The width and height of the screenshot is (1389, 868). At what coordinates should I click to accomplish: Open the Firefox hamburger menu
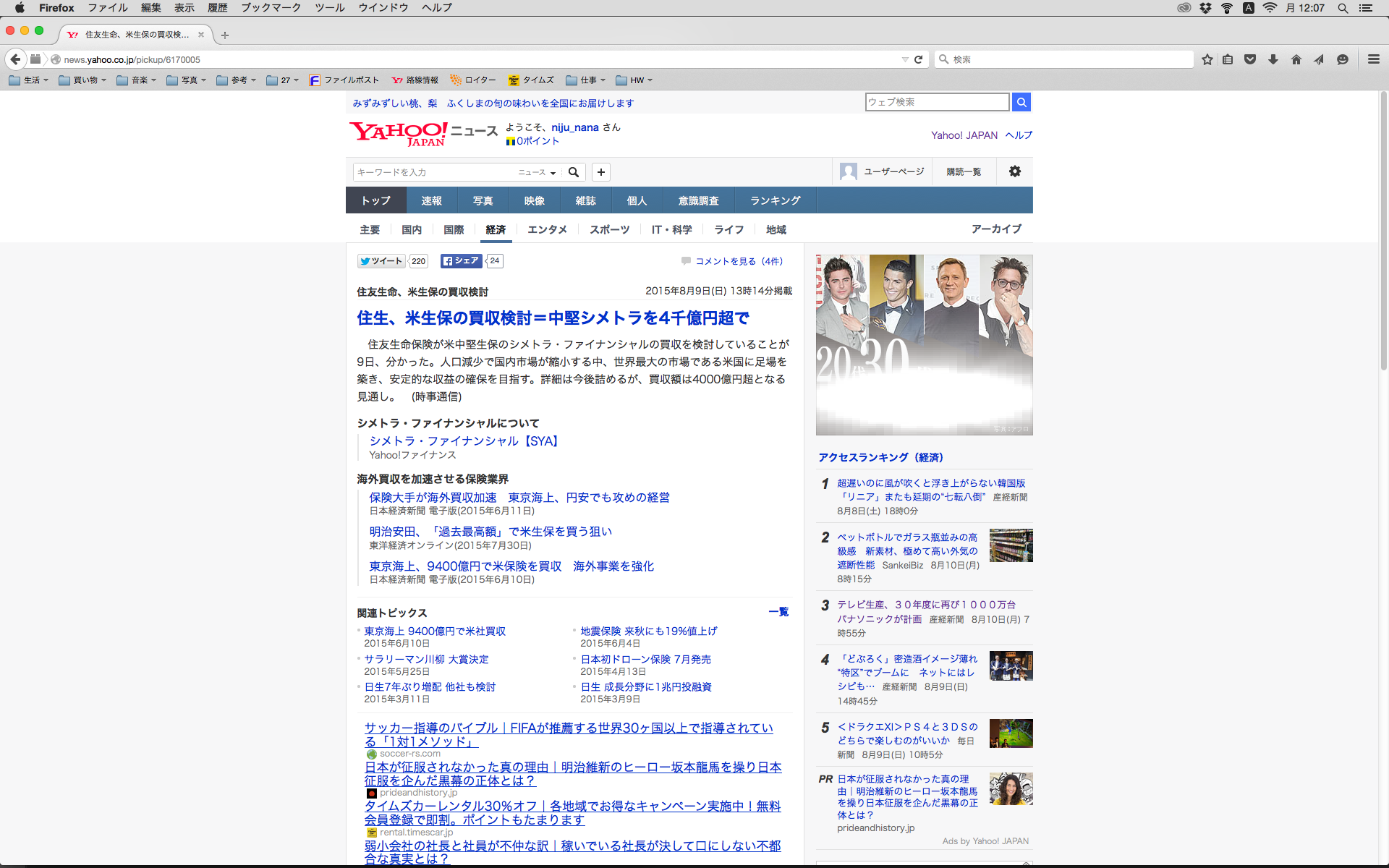tap(1373, 59)
